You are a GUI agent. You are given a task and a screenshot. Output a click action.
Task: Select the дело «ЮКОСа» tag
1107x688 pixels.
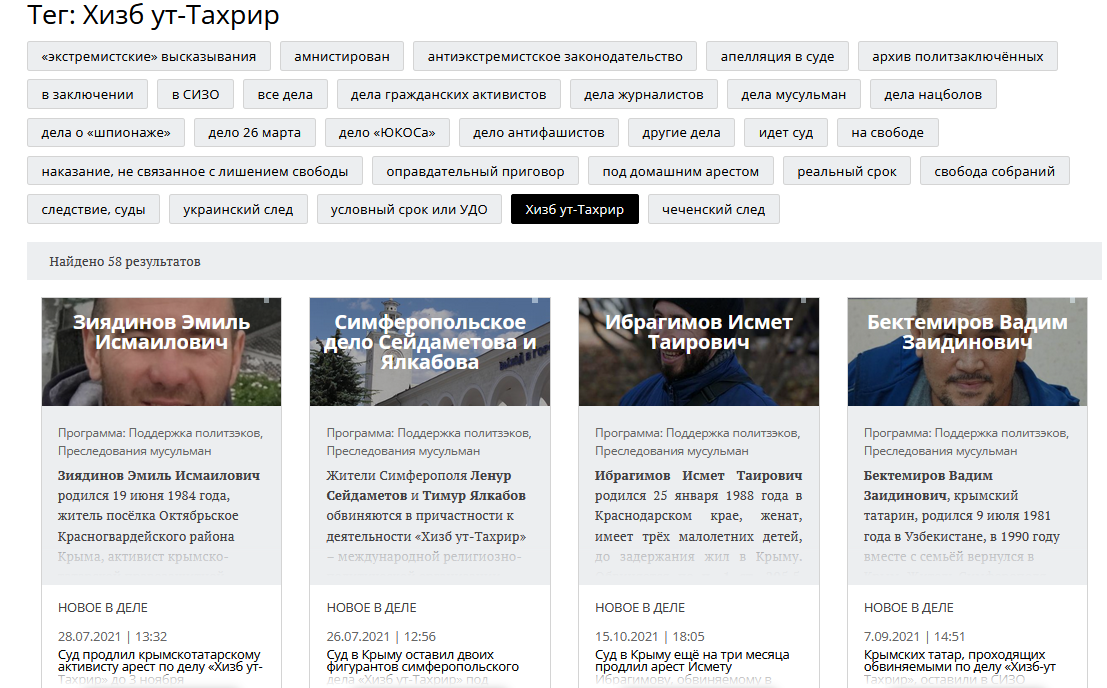click(x=387, y=133)
